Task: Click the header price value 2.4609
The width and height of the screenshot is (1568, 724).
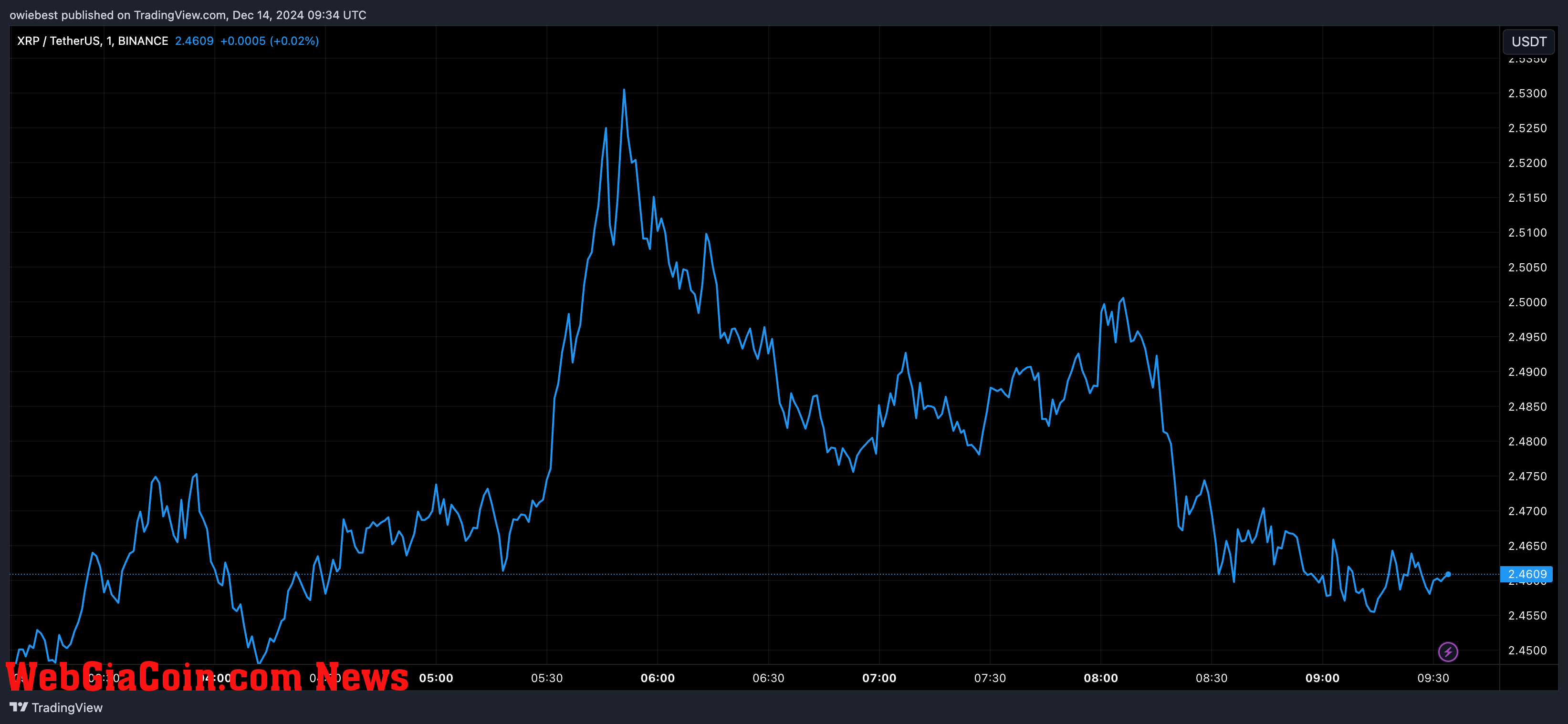Action: pos(194,41)
